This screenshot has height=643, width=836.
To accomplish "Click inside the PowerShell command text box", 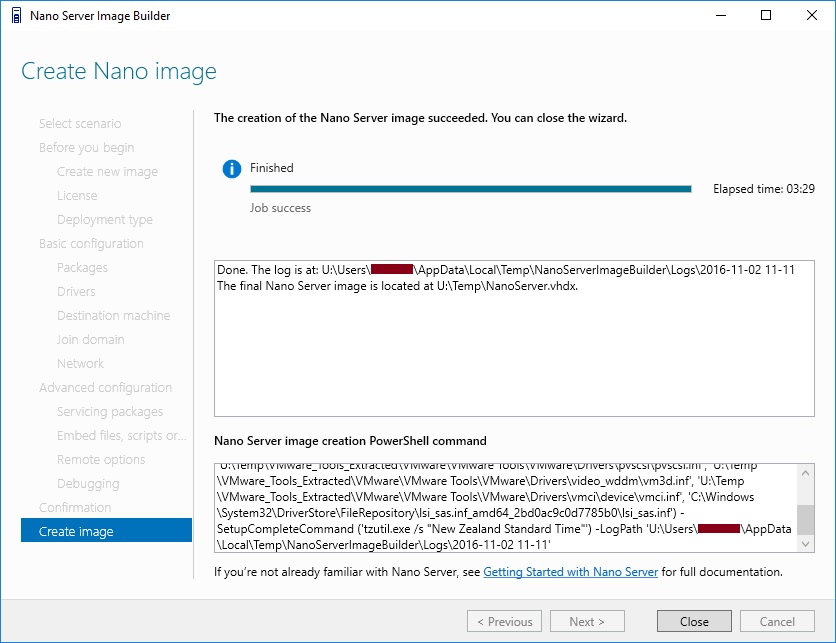I will click(506, 508).
